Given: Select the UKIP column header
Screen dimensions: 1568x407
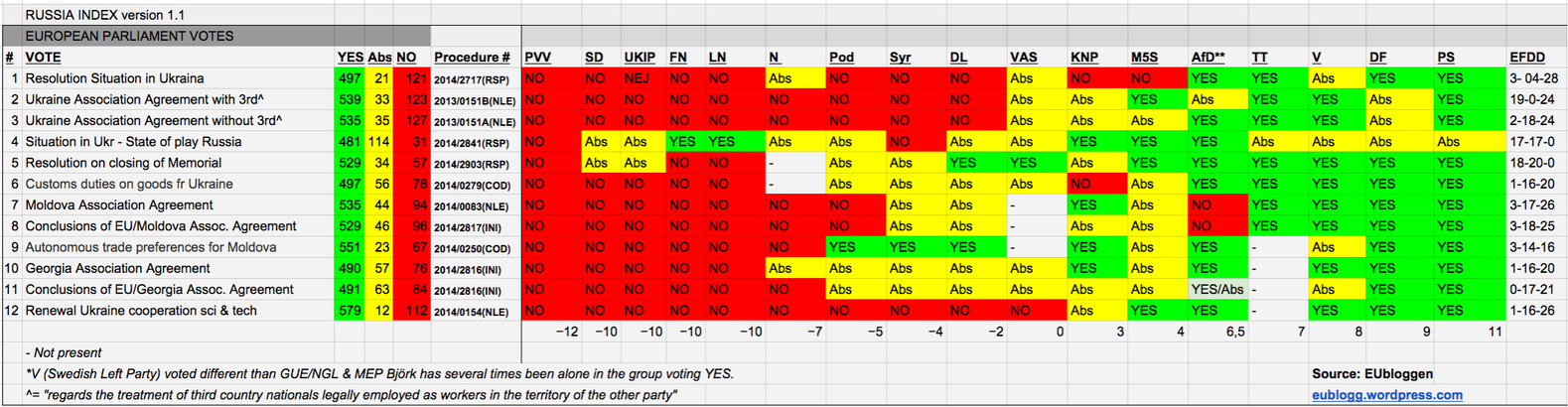Looking at the screenshot, I should coord(640,58).
